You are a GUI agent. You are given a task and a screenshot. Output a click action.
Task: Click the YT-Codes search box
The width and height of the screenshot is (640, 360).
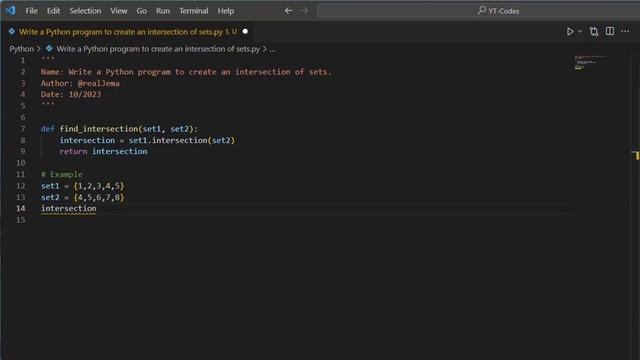click(478, 11)
